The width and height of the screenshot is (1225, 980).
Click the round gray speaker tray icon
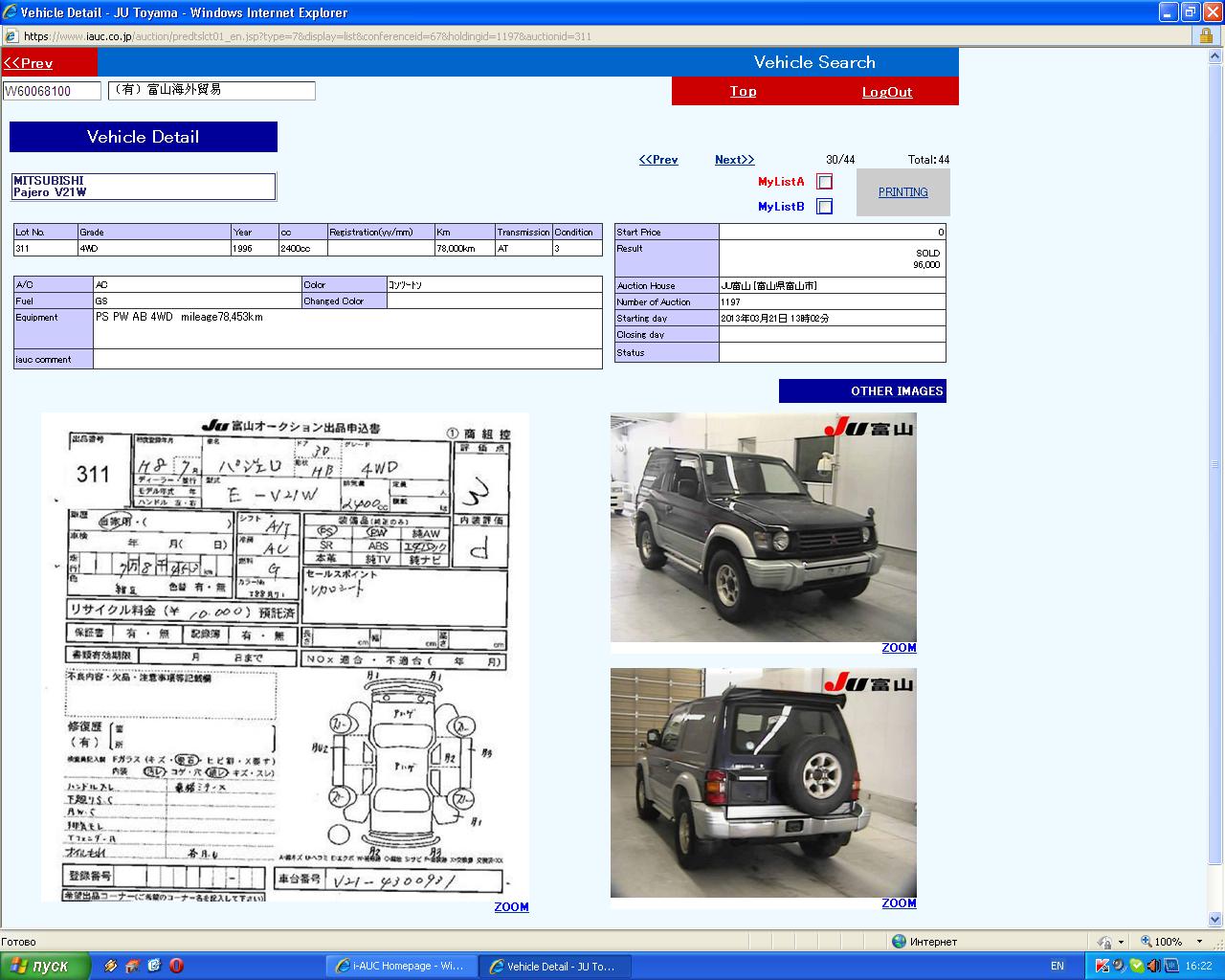[1119, 967]
